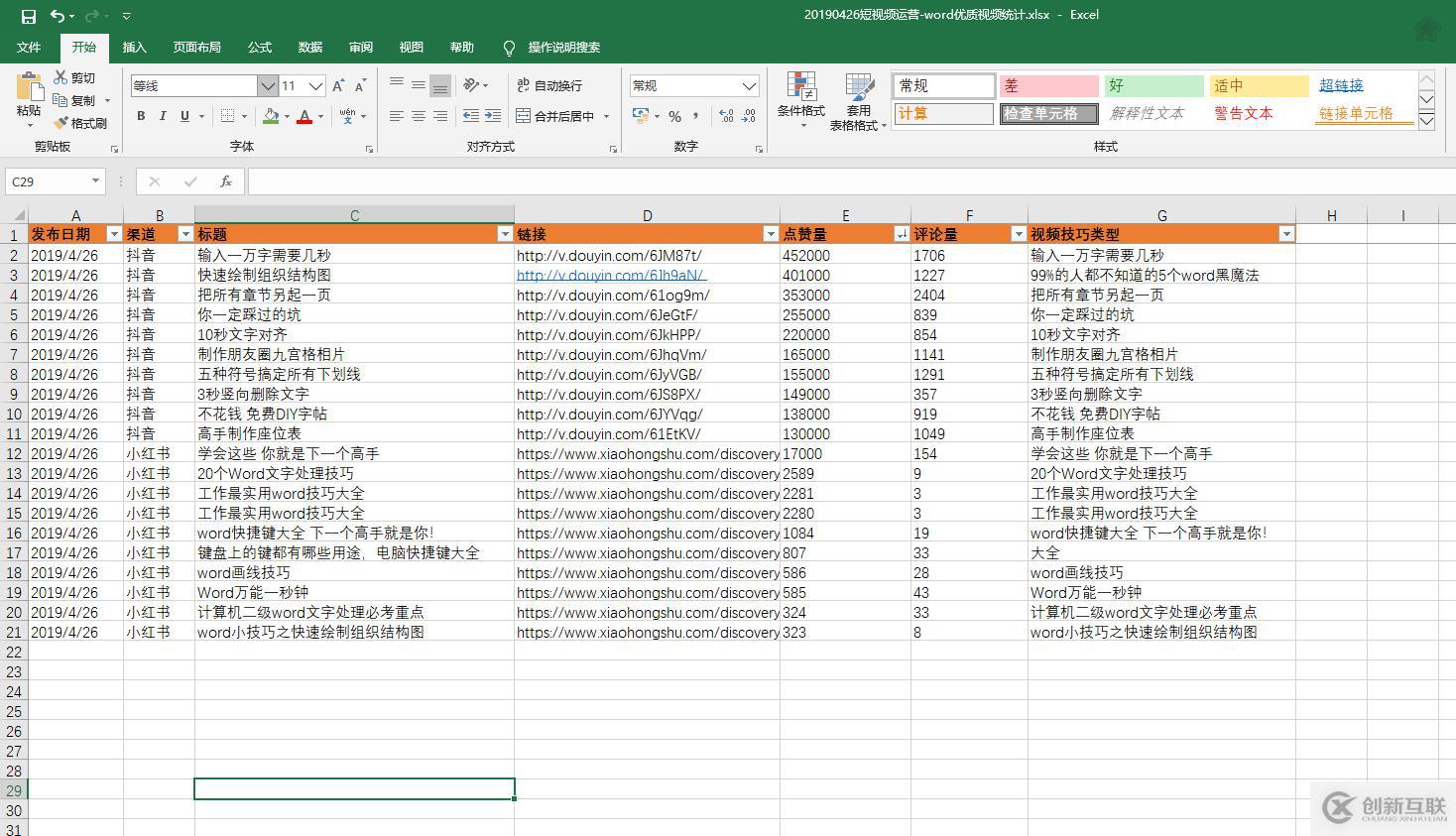
Task: Open filter dropdown for 视频技巧类型
Action: pyautogui.click(x=1286, y=234)
